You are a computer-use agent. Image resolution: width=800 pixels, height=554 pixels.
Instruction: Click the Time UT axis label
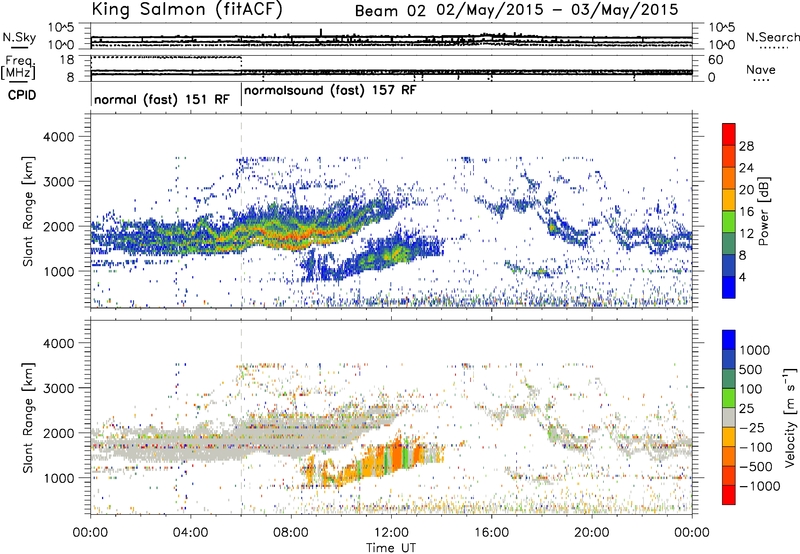391,547
